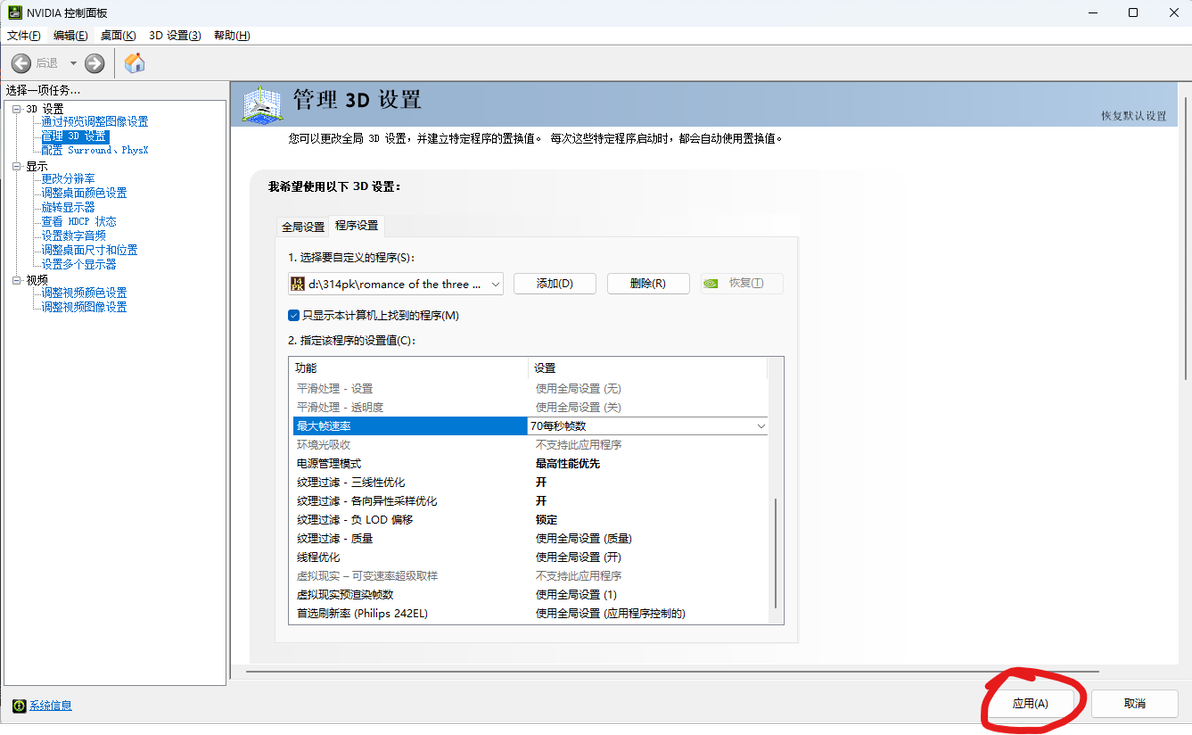Select the 平滑处理 - 透明度 row

(x=531, y=407)
